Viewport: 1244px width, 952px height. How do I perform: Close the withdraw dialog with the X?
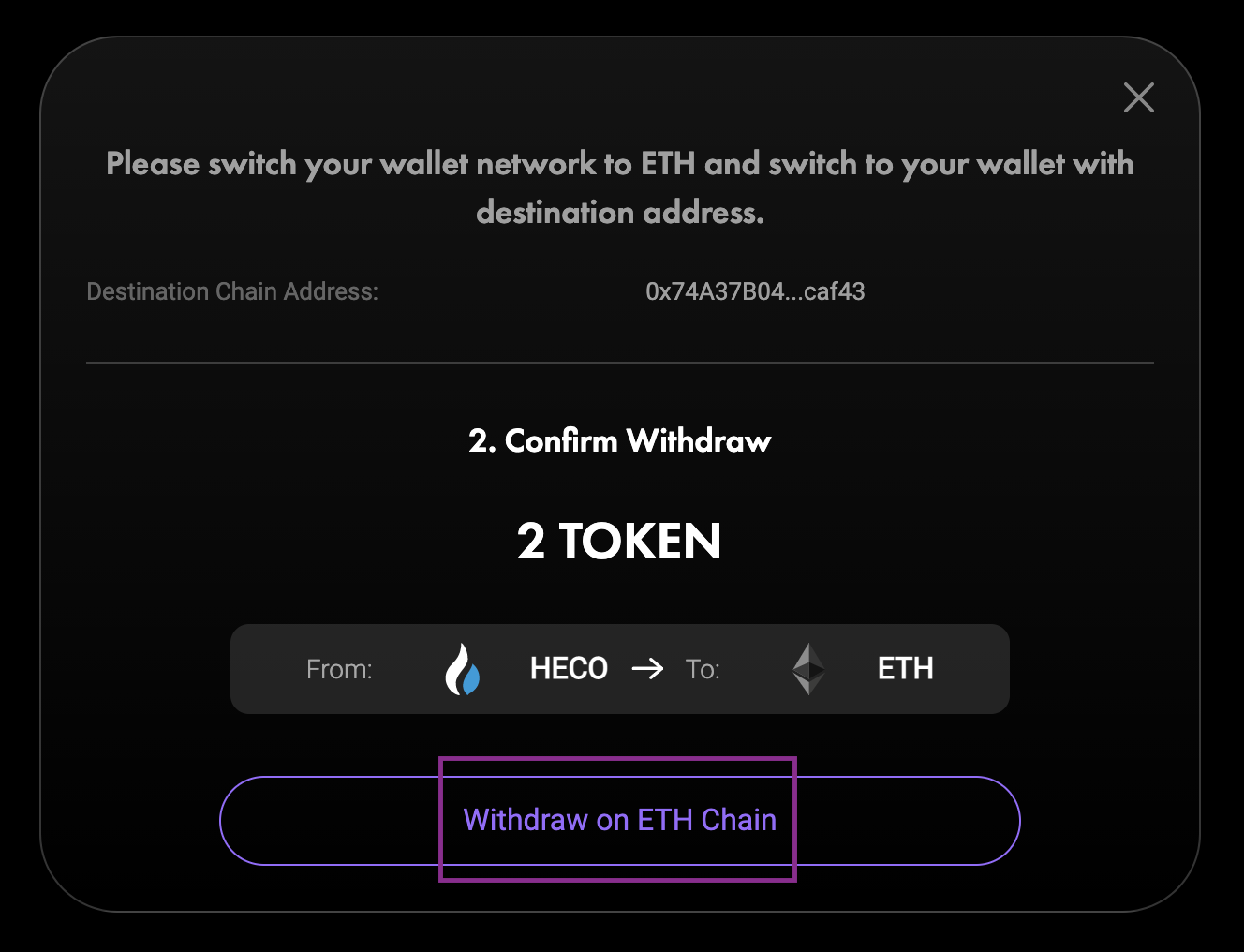(x=1138, y=97)
